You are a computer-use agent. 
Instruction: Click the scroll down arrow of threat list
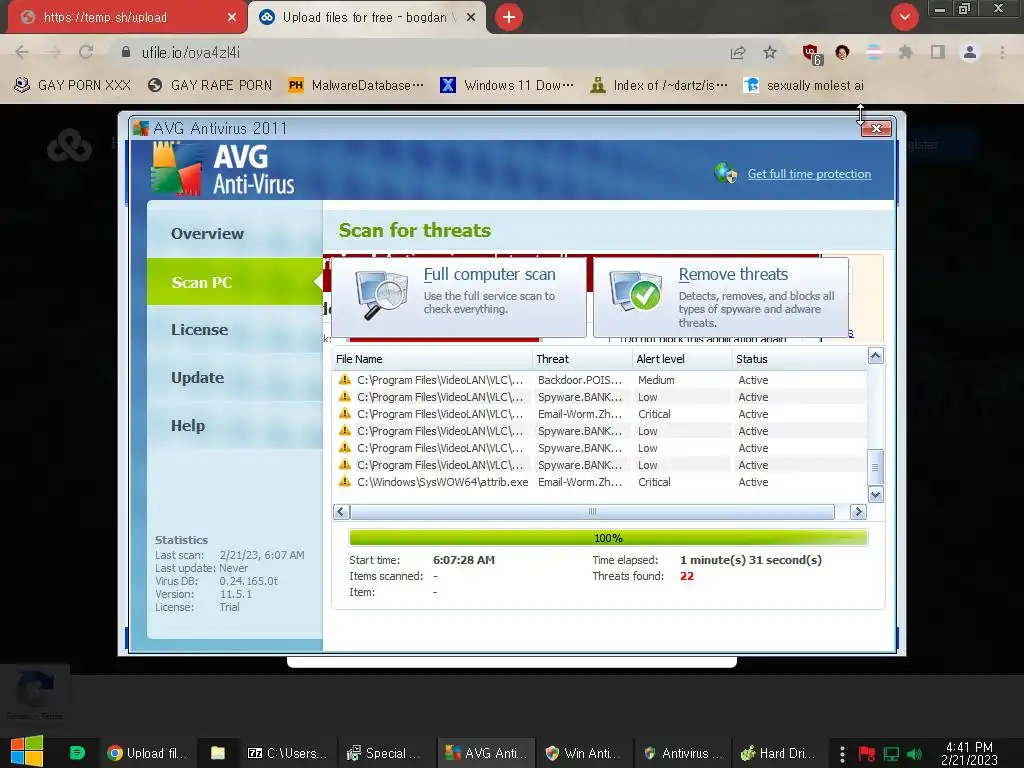coord(876,494)
